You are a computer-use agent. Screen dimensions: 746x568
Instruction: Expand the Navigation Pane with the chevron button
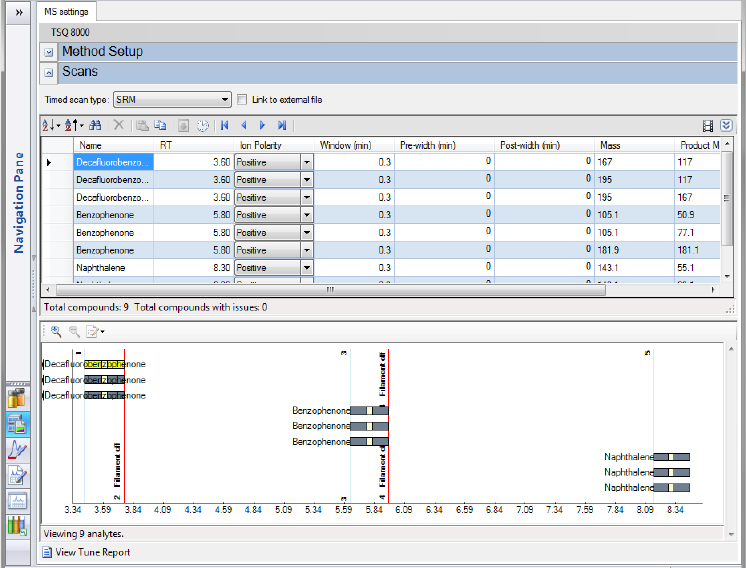pyautogui.click(x=18, y=12)
